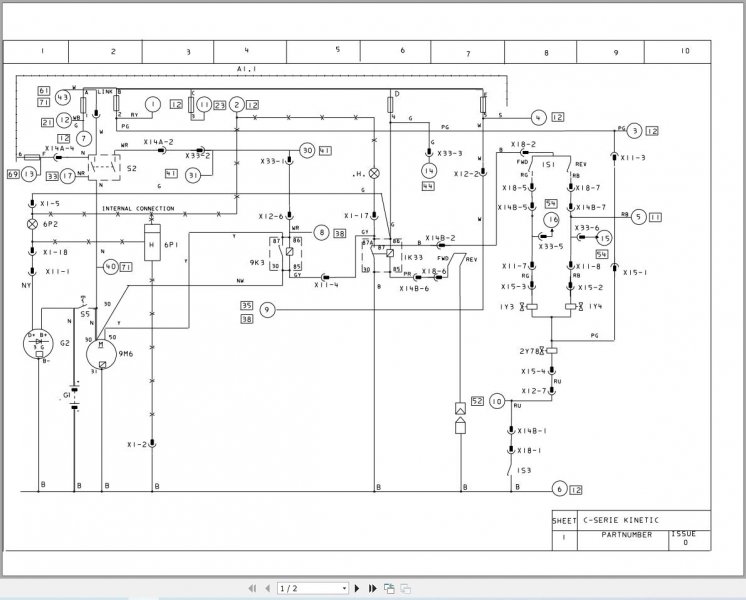Screen dimensions: 746x600
Task: Click the S2 ignition switch symbol
Action: click(x=104, y=167)
